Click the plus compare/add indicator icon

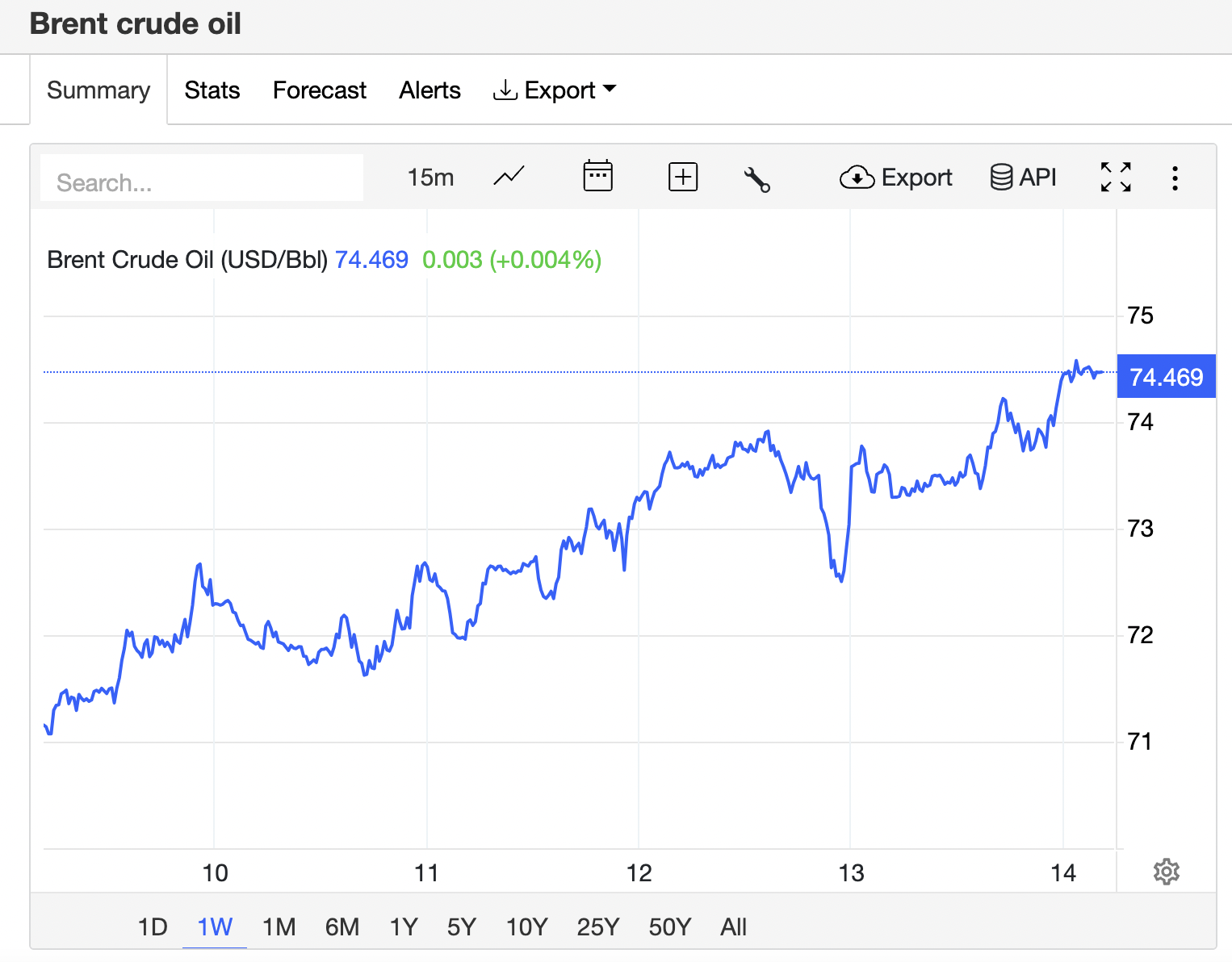tap(683, 177)
